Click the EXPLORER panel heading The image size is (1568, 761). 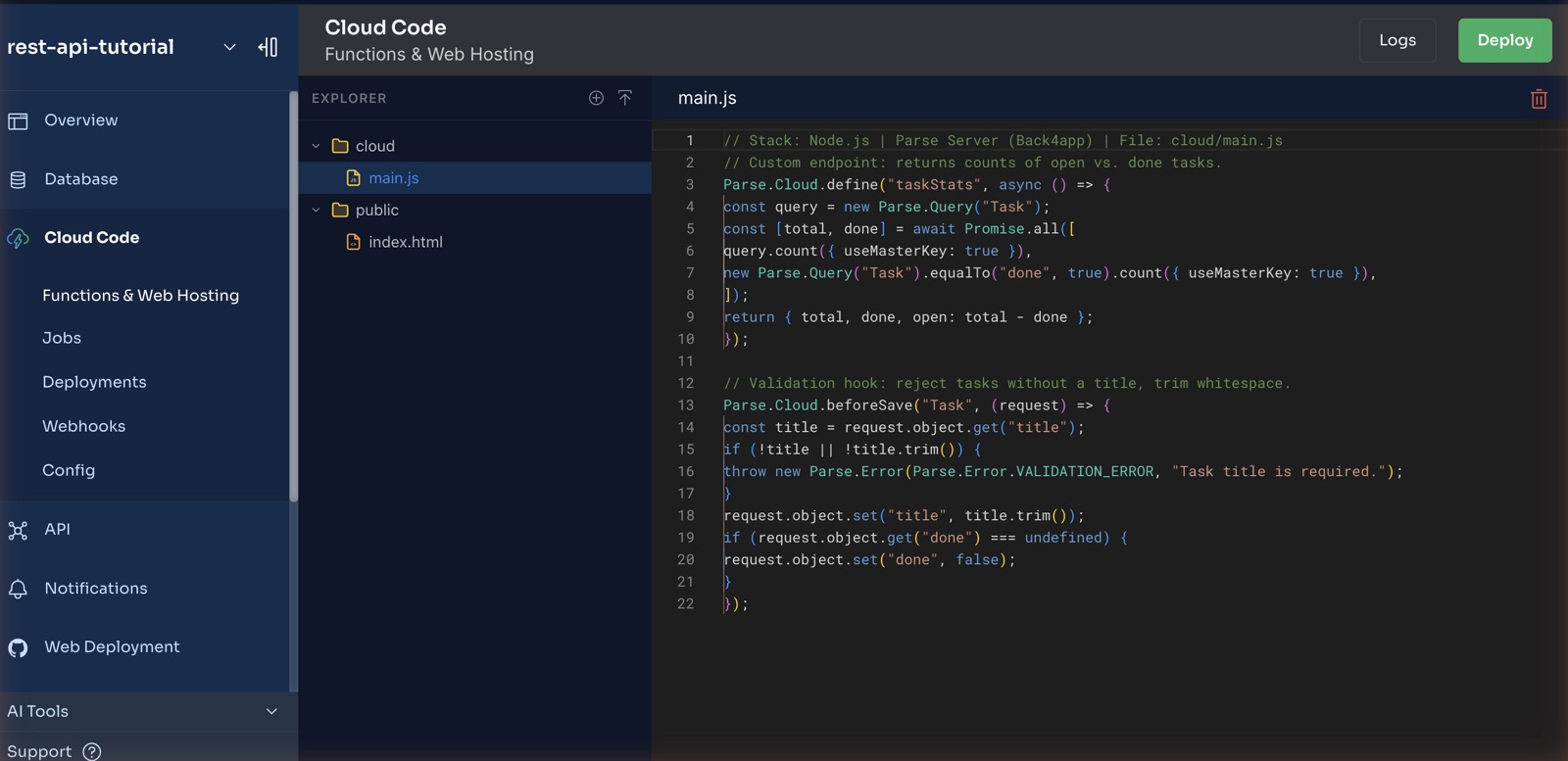pyautogui.click(x=349, y=98)
